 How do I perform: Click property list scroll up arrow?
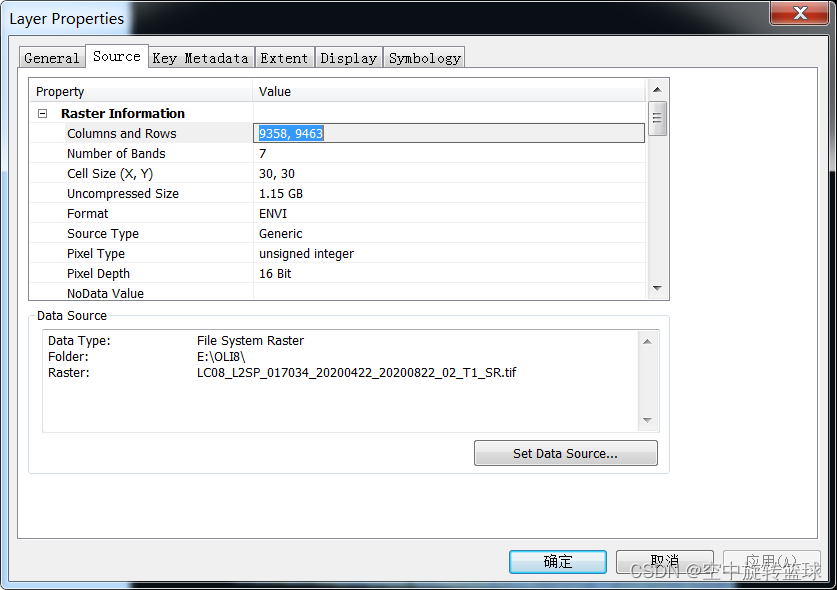[657, 90]
